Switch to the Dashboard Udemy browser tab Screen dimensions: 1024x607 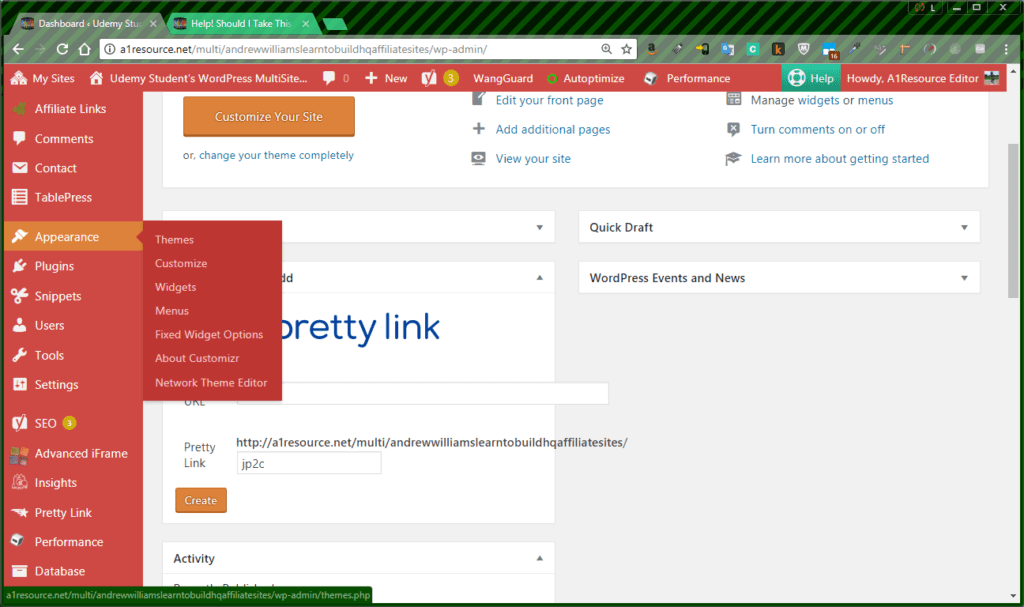88,23
